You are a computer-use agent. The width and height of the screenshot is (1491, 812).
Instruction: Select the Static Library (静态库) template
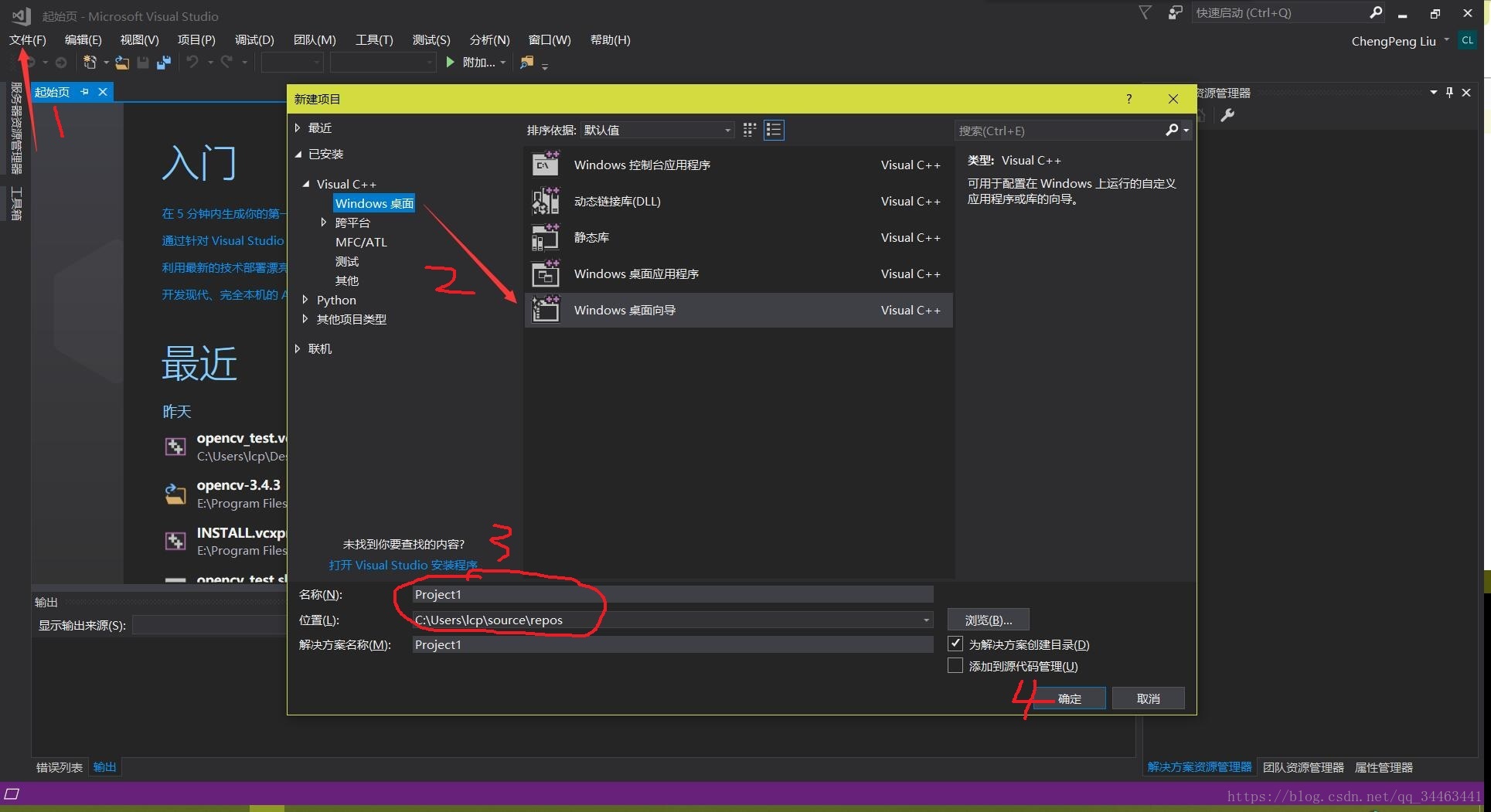pyautogui.click(x=738, y=237)
